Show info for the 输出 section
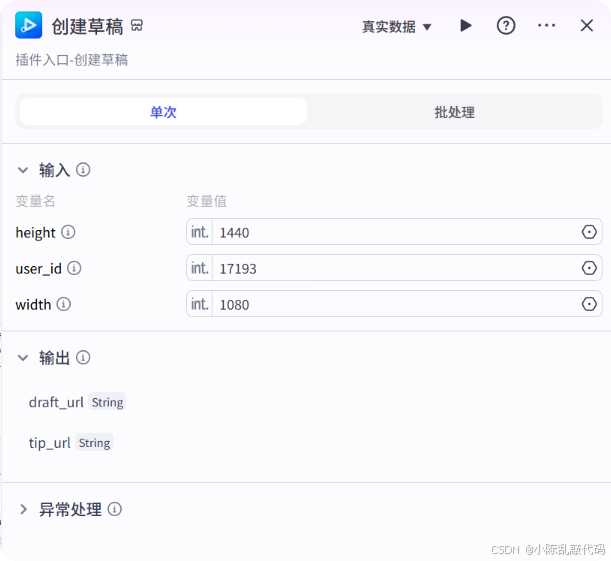This screenshot has width=611, height=561. coord(83,357)
